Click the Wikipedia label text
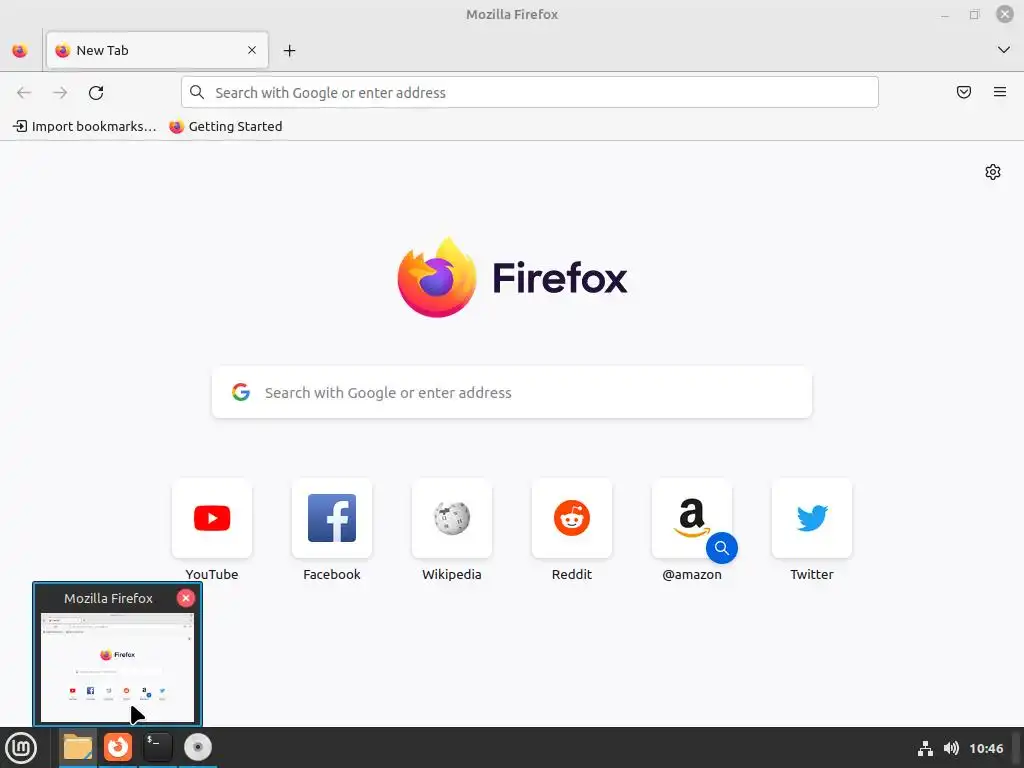Screen dimensions: 1024x768 [x=452, y=574]
